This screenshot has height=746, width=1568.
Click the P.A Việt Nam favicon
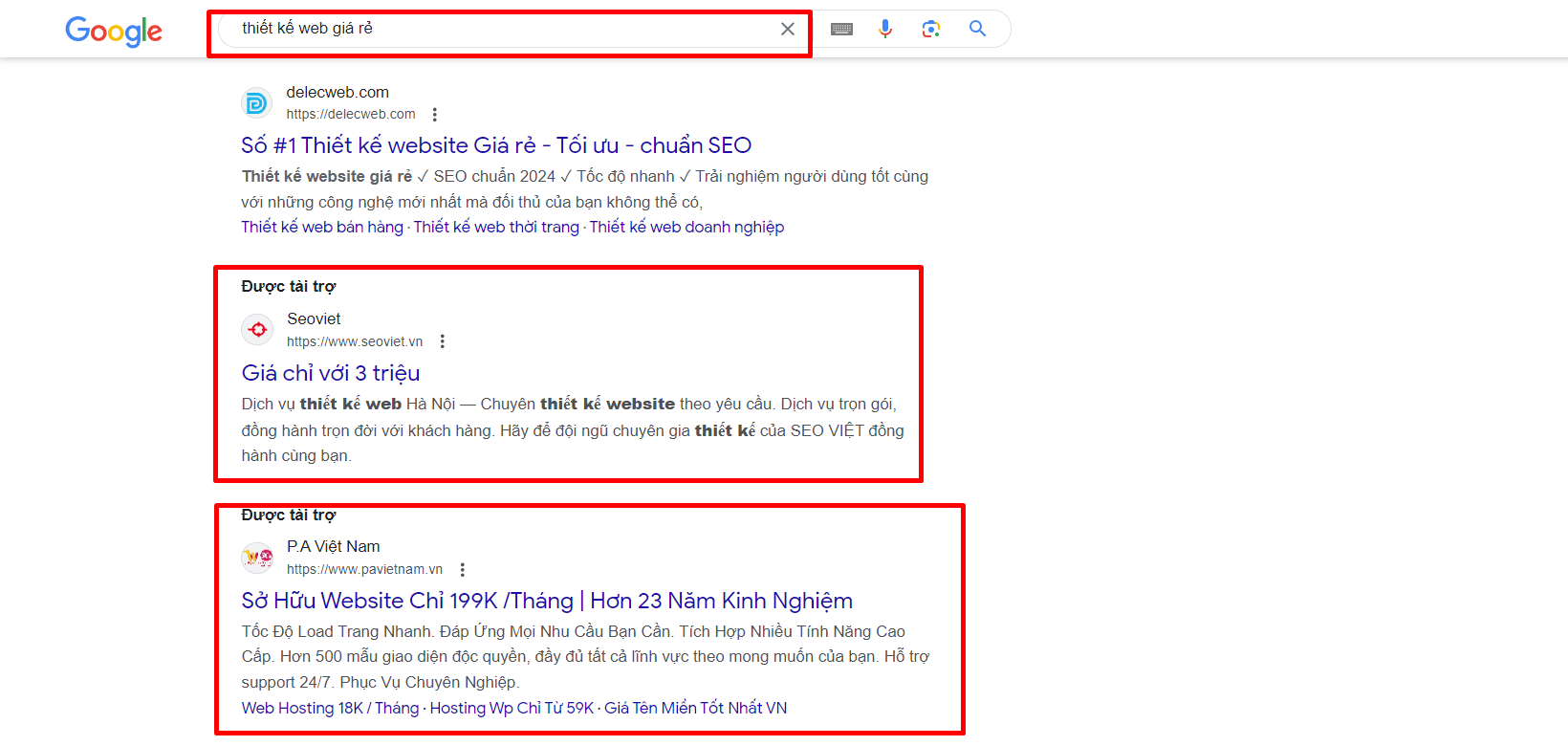[257, 558]
